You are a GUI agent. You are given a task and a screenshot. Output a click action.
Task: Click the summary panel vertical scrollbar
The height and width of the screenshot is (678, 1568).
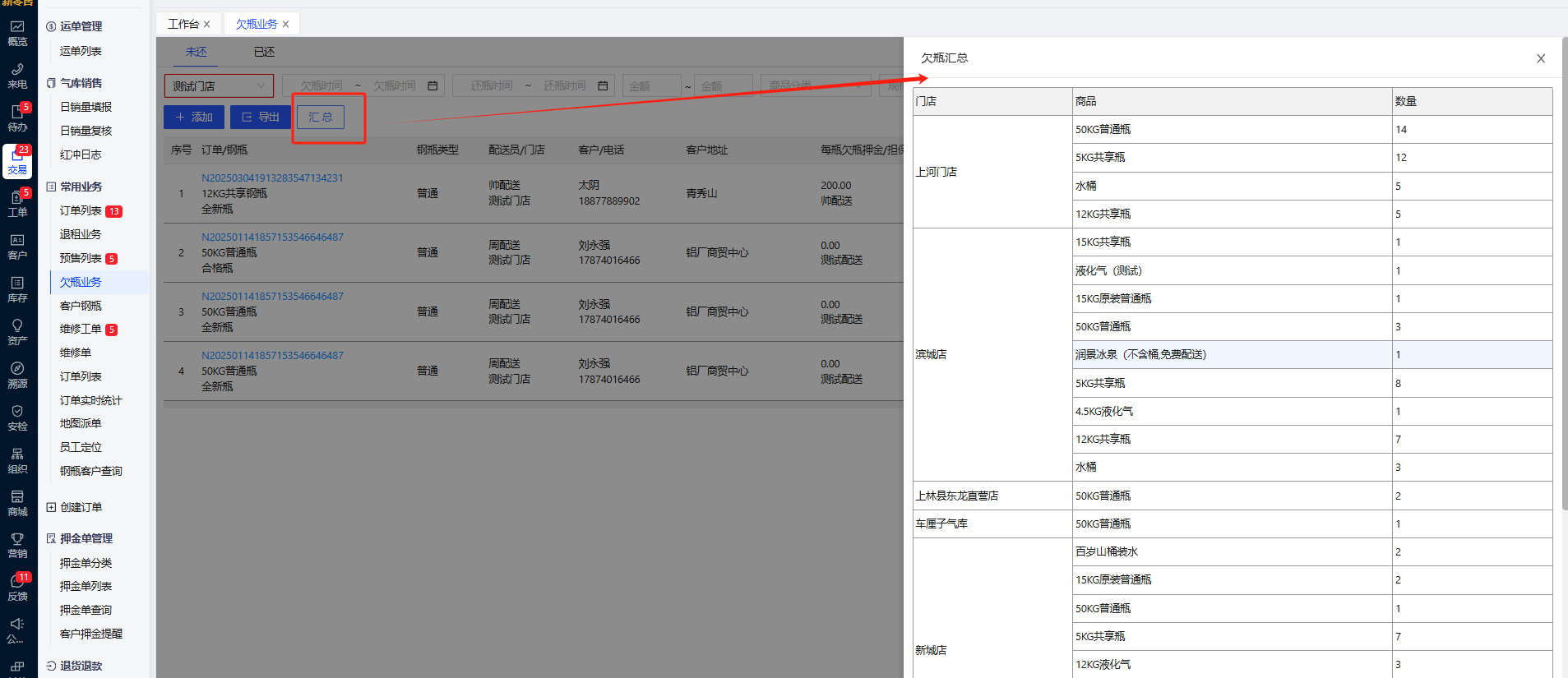coord(1563,271)
